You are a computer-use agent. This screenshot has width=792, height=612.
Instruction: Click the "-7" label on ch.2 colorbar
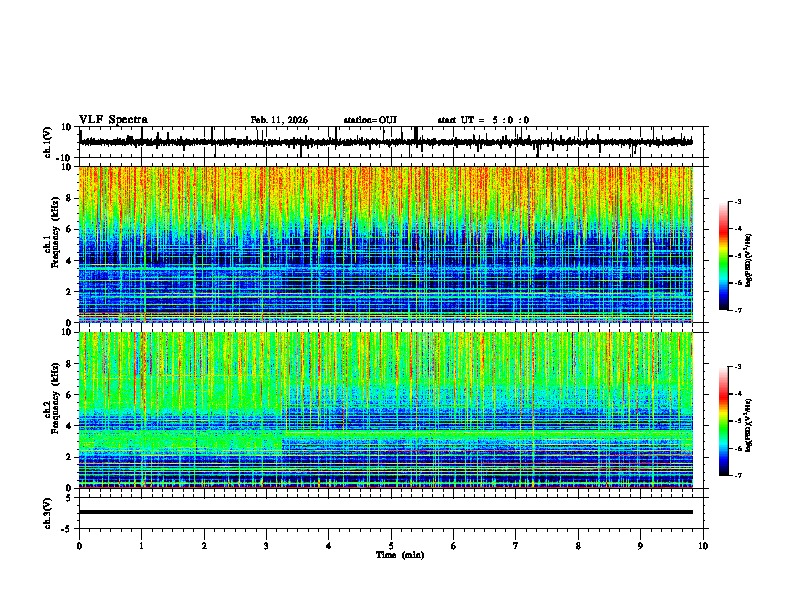[x=738, y=475]
